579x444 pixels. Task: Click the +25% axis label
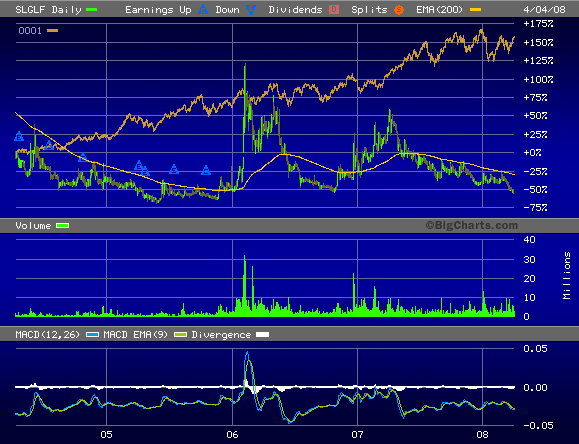(536, 134)
